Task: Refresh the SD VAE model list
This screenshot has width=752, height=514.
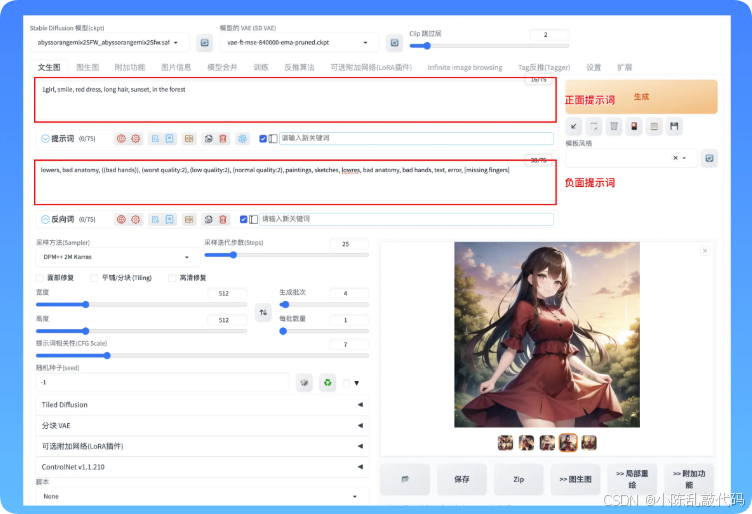Action: click(x=394, y=43)
